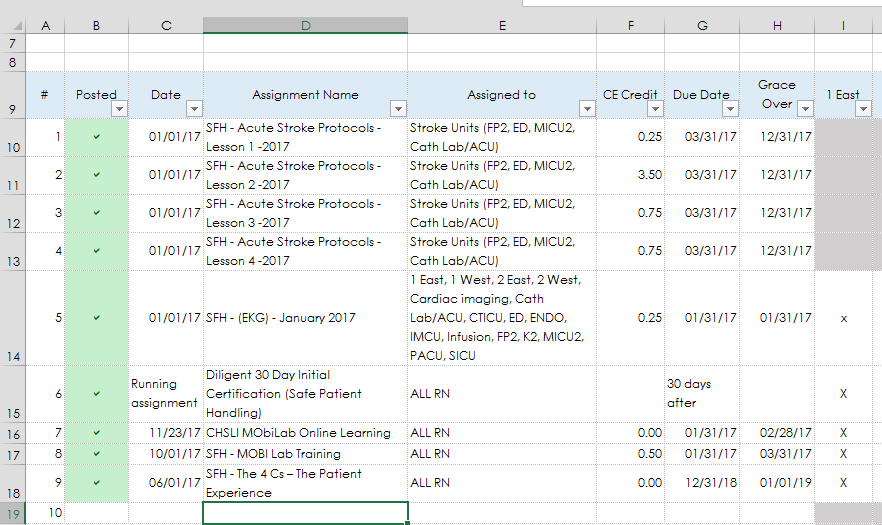Click cell 'SFH - Acute Stroke Protocols - Lesson 3 -2017'
882x525 pixels.
pyautogui.click(x=305, y=213)
